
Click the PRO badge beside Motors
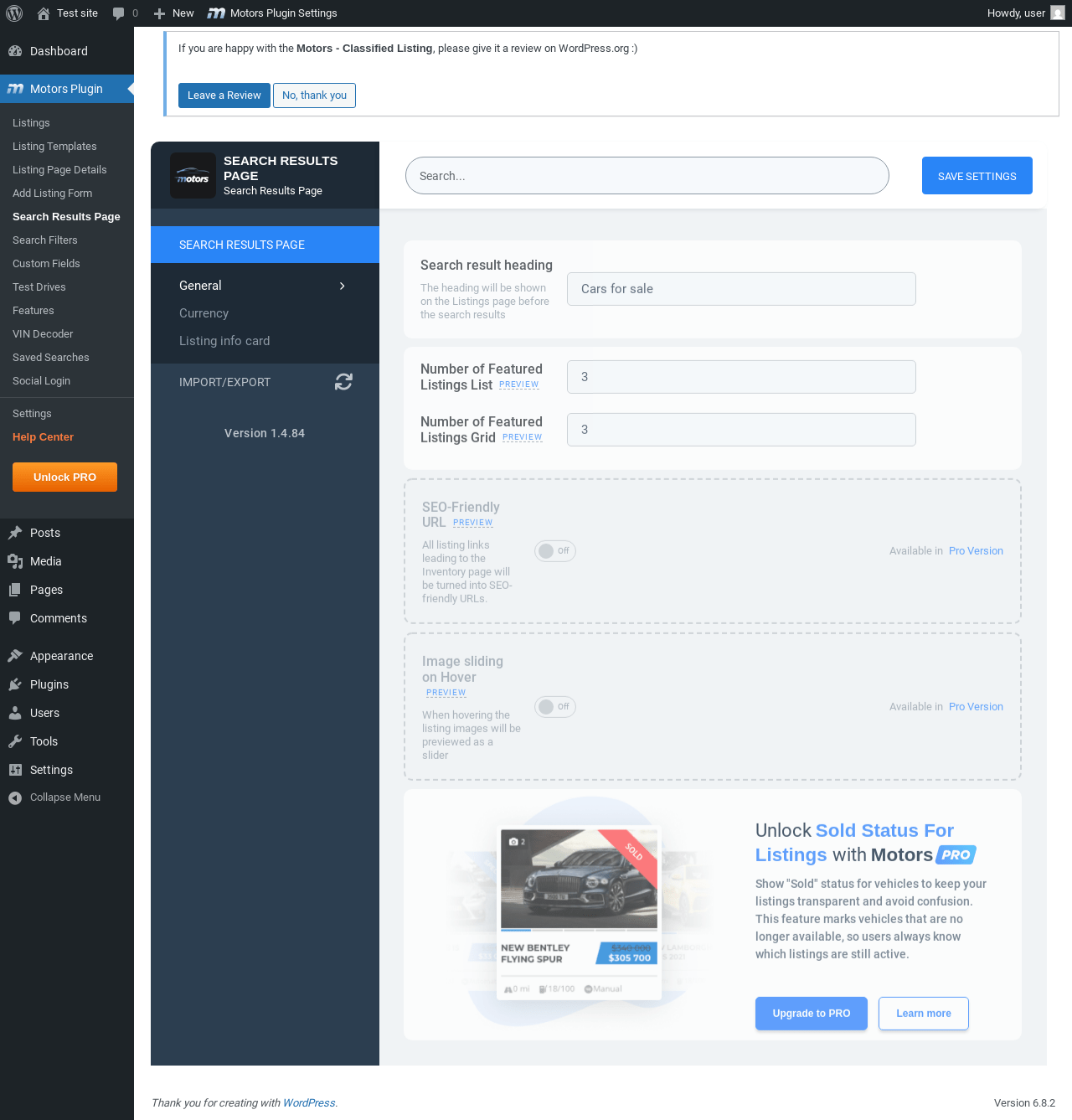pyautogui.click(x=956, y=855)
